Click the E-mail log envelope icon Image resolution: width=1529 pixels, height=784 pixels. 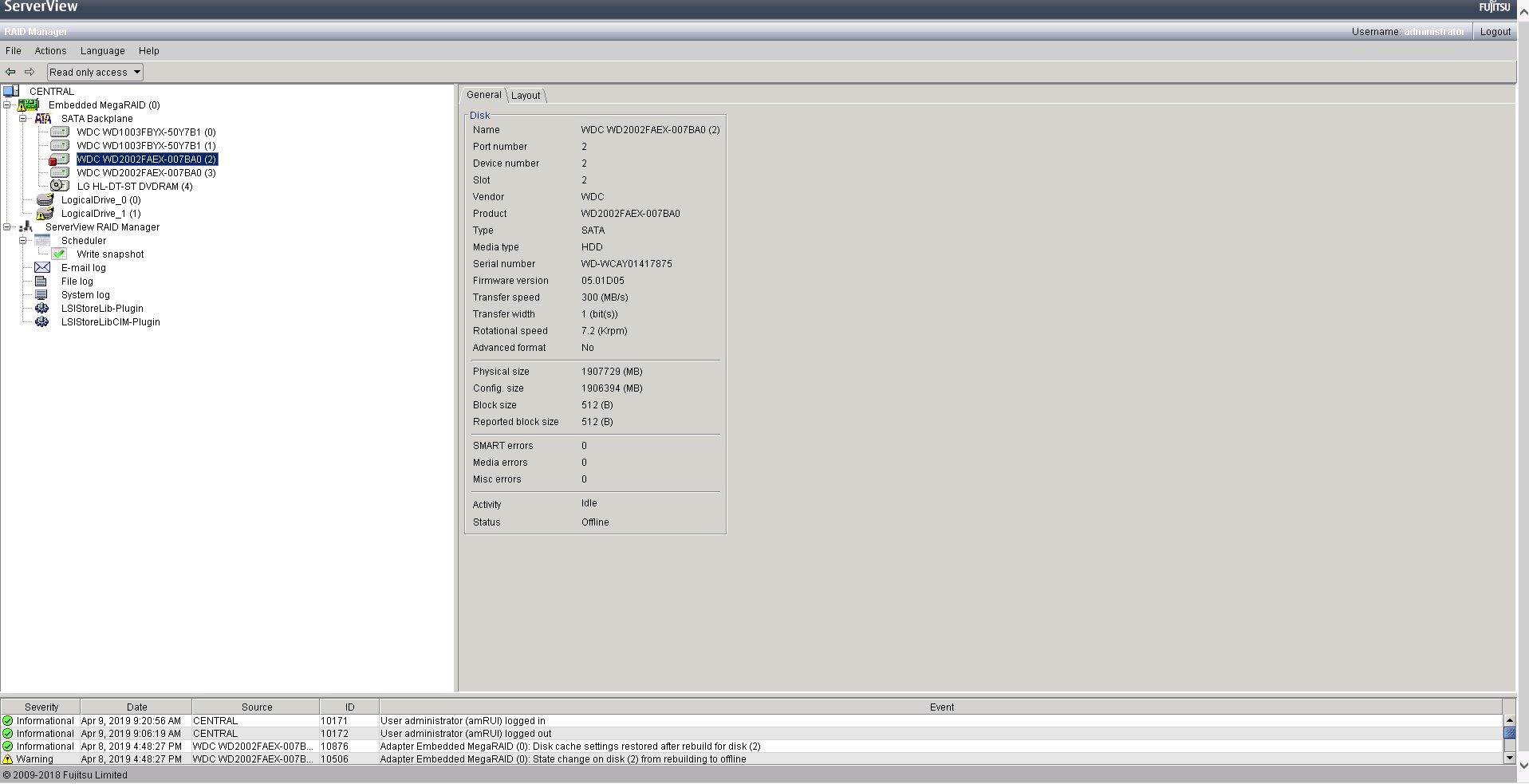tap(42, 267)
